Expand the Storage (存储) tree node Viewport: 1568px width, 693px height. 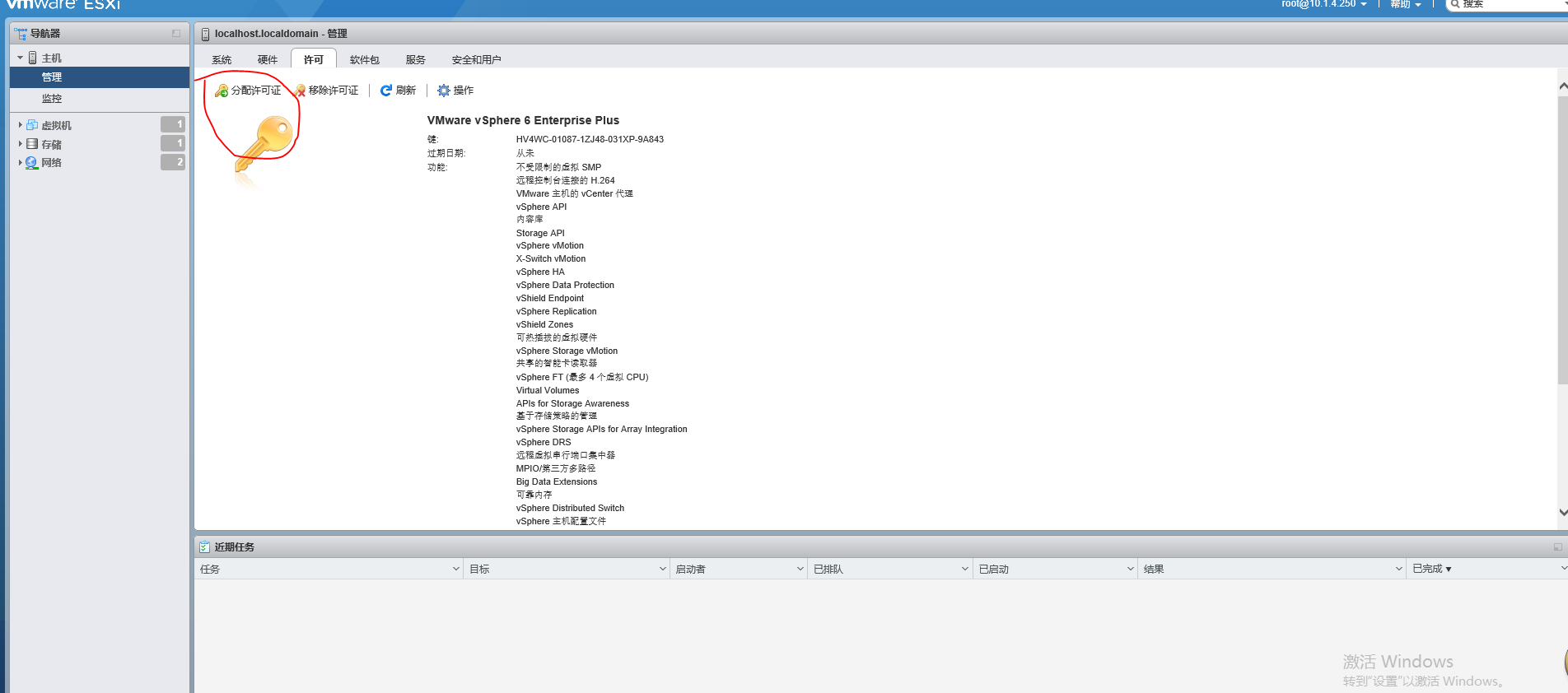coord(21,144)
